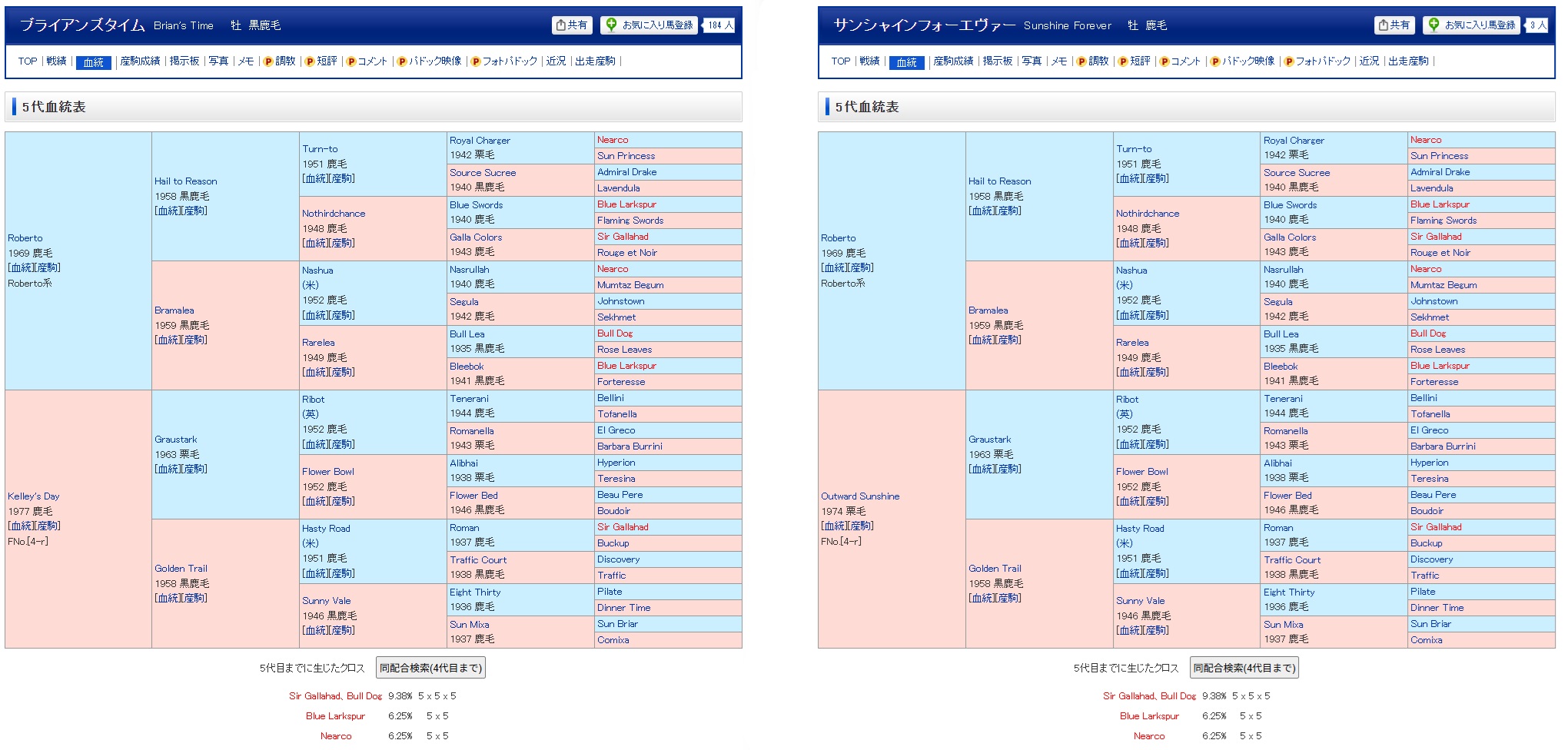This screenshot has height=750, width=1568.
Task: Go to 出走産駒 on Sunshine Forever navigation
Action: click(1408, 61)
